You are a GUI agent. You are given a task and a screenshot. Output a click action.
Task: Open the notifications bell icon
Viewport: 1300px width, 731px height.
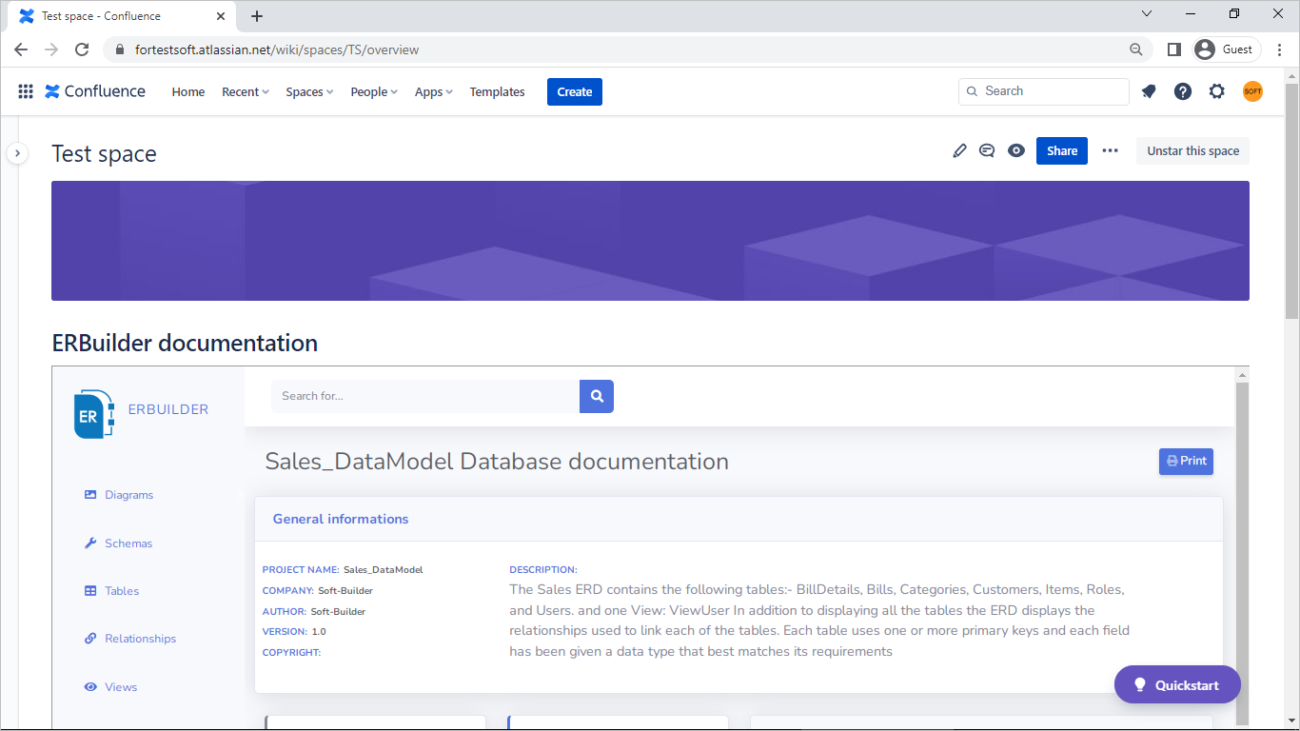(x=1149, y=91)
